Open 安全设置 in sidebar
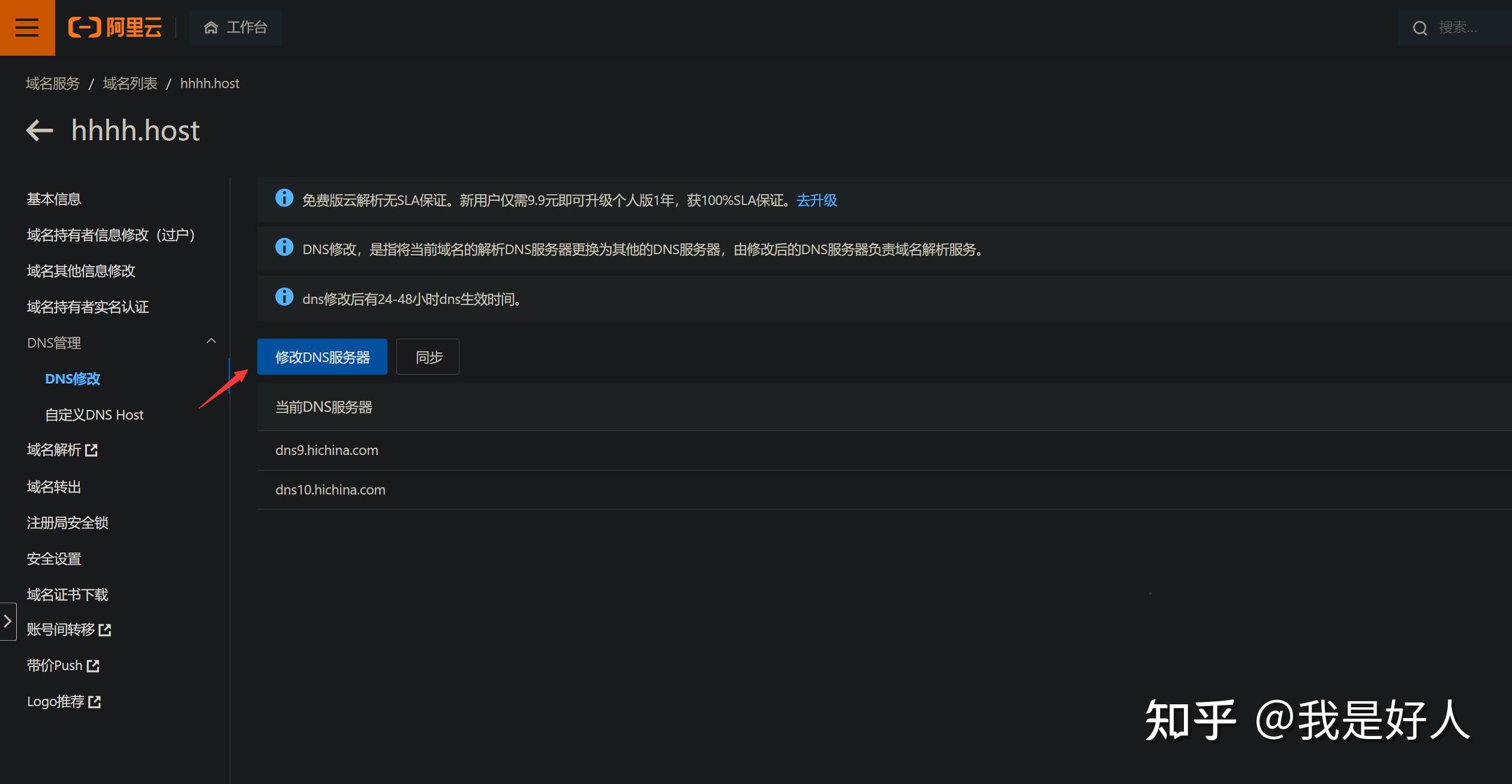 pos(54,559)
